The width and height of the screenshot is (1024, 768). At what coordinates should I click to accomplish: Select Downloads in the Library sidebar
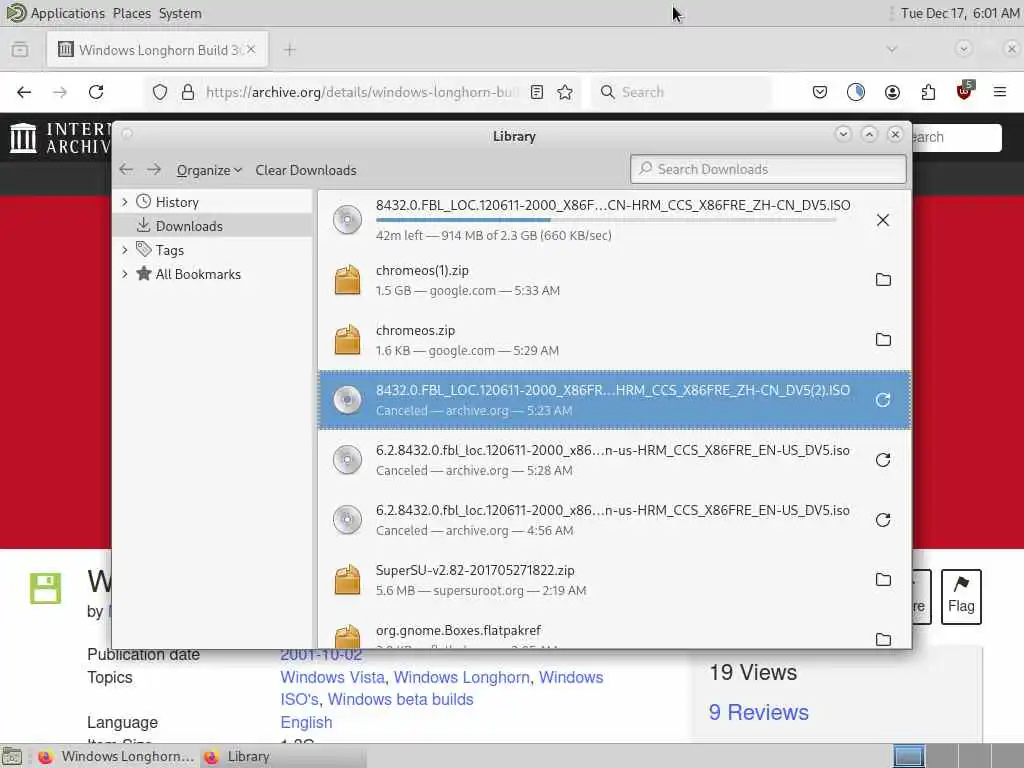(213, 226)
